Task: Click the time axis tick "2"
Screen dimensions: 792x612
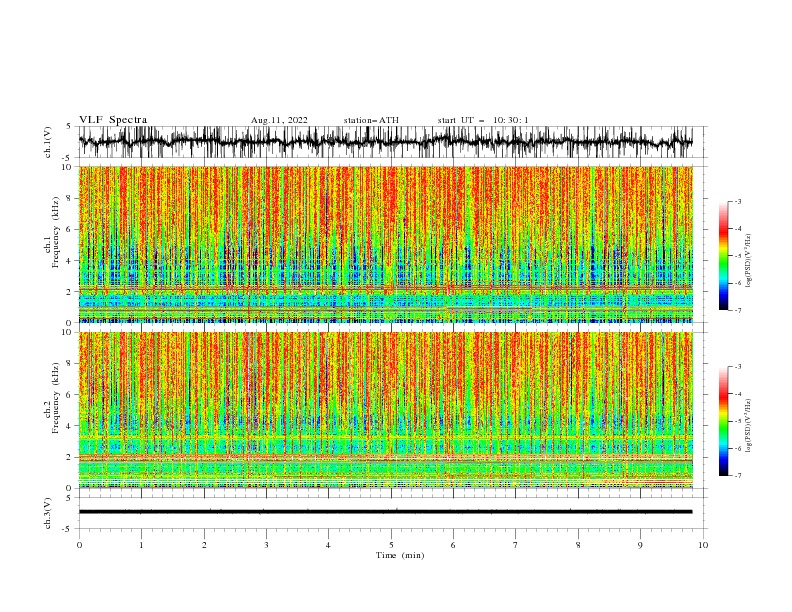Action: pos(204,545)
